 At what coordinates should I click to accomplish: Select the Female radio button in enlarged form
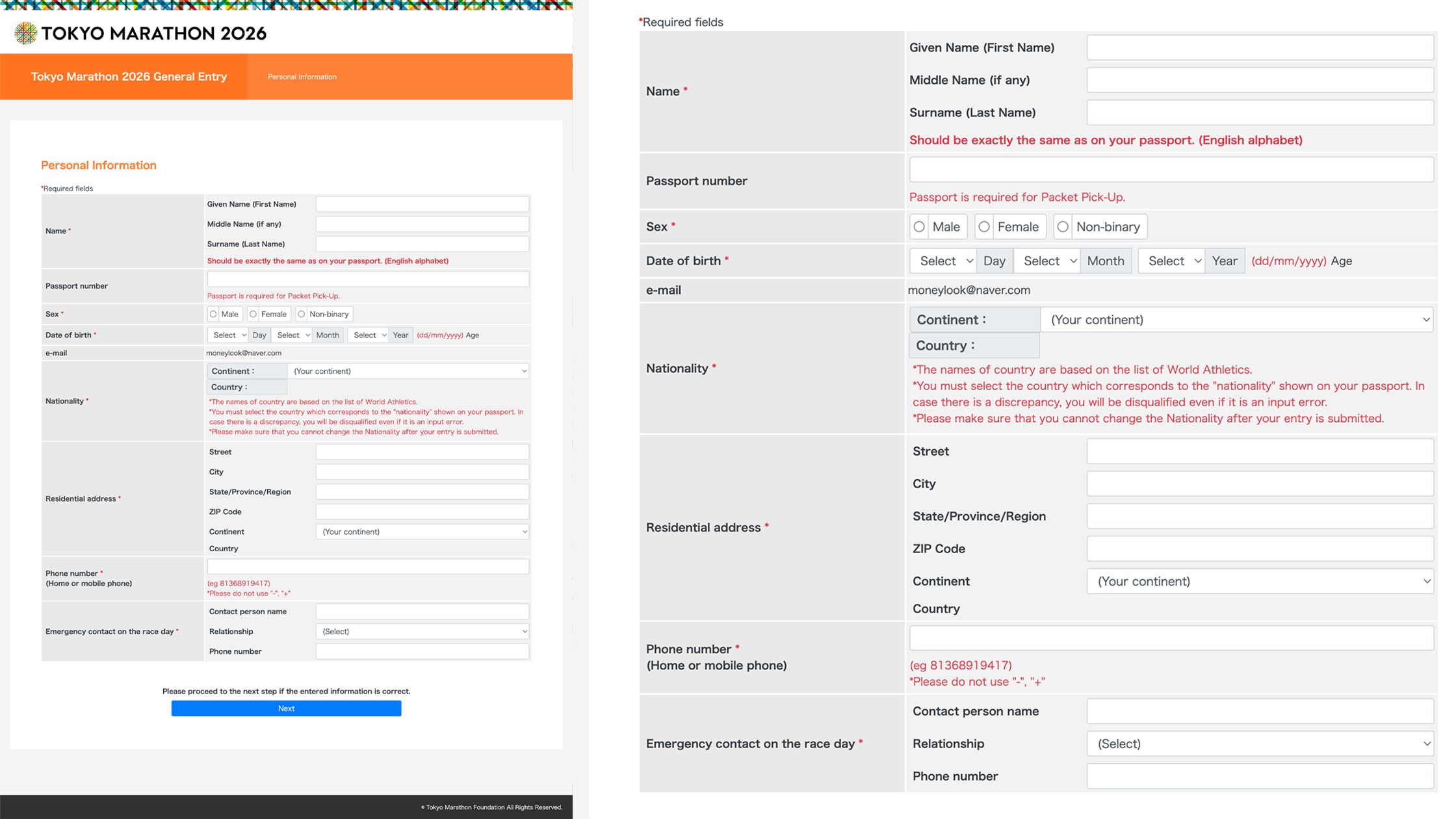(984, 227)
